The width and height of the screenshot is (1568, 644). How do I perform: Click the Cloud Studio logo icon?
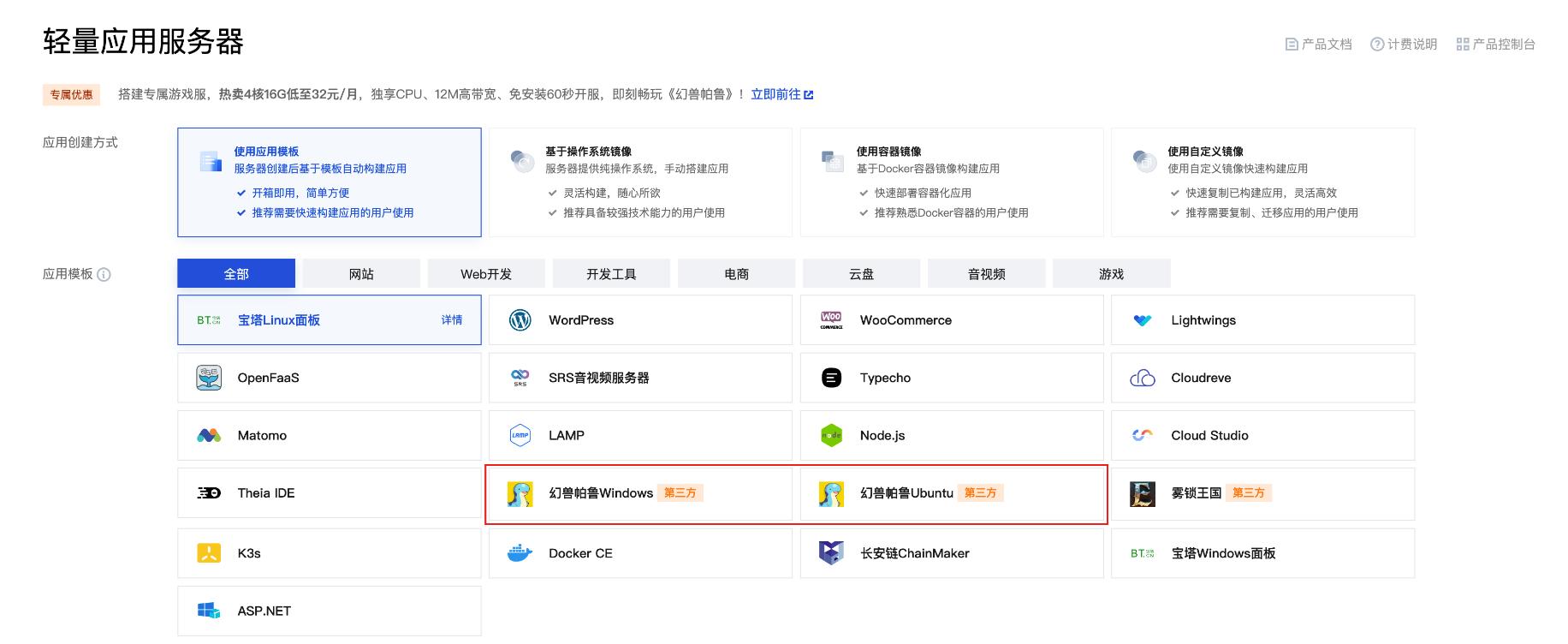coord(1143,435)
